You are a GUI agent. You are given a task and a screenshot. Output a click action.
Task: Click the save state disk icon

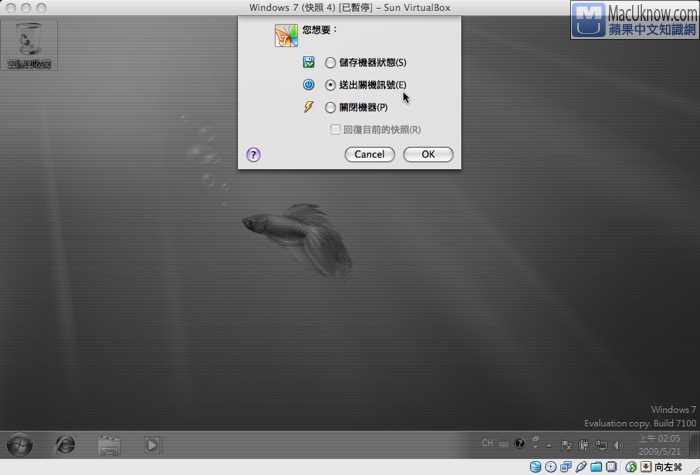308,62
